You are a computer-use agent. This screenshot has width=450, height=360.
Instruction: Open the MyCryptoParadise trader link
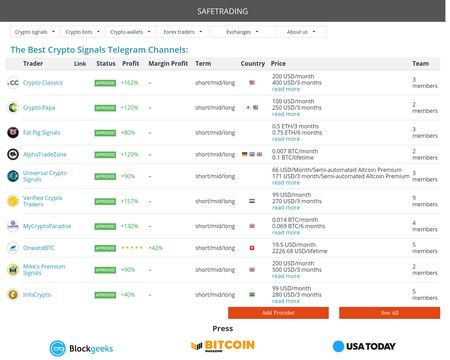(47, 226)
